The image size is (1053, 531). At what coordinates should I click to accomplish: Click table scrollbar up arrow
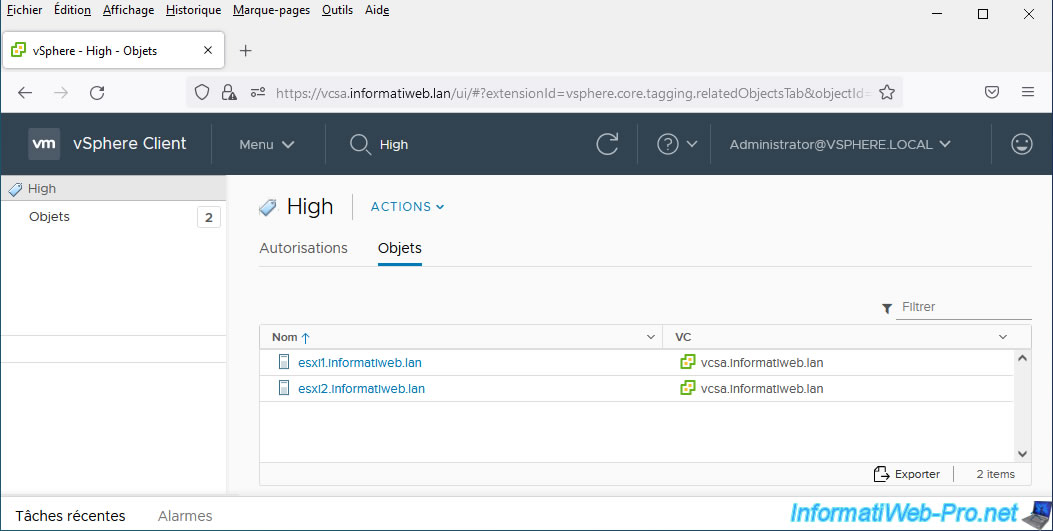pos(1022,358)
